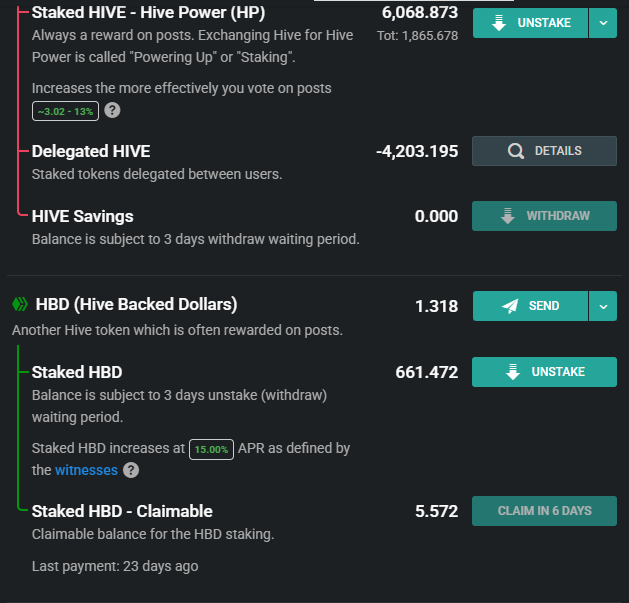Screen dimensions: 629x603
Task: Click the 15.00% APR badge
Action: coord(211,449)
